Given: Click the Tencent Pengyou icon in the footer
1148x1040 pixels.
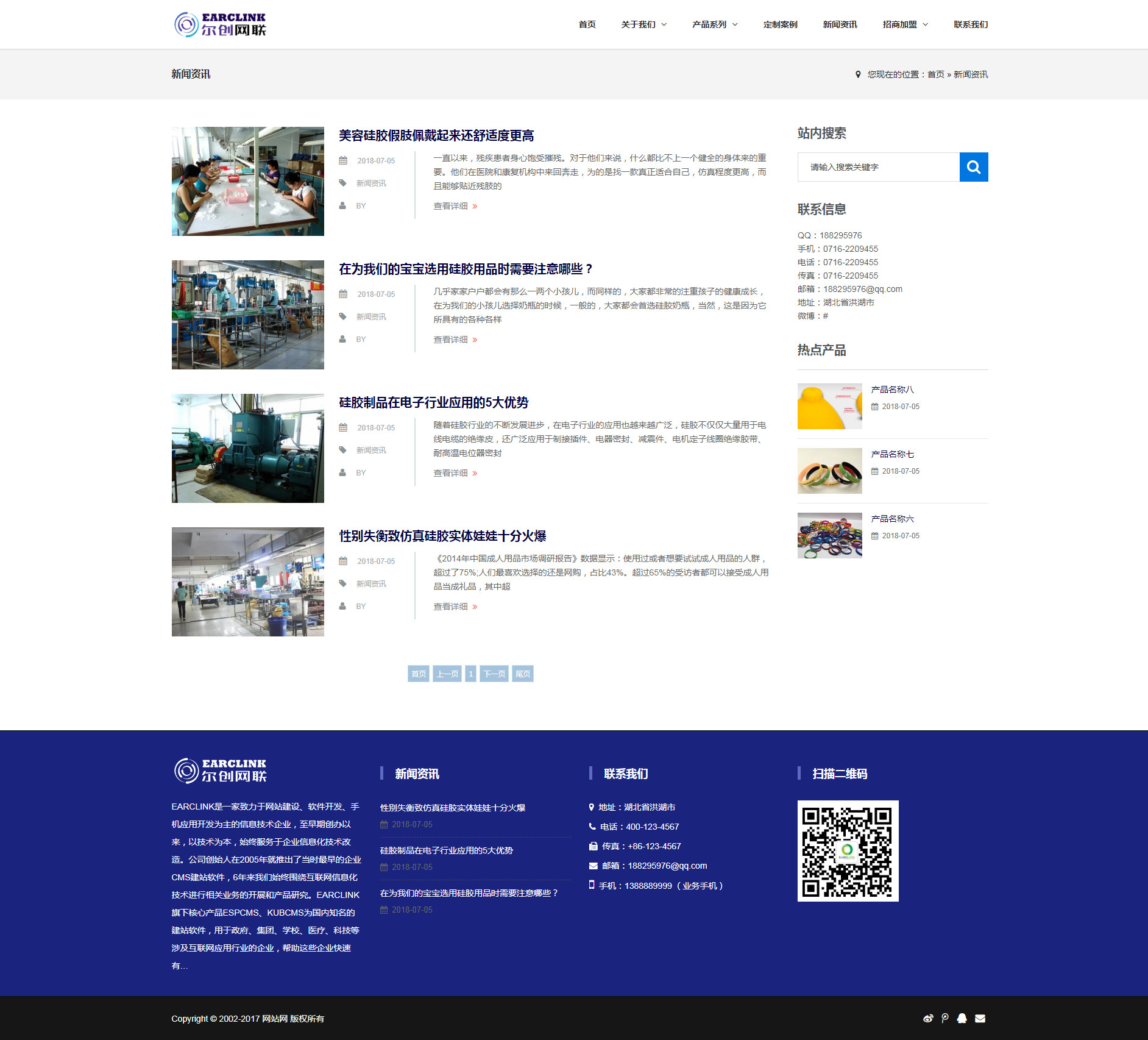Looking at the screenshot, I should (x=945, y=1018).
